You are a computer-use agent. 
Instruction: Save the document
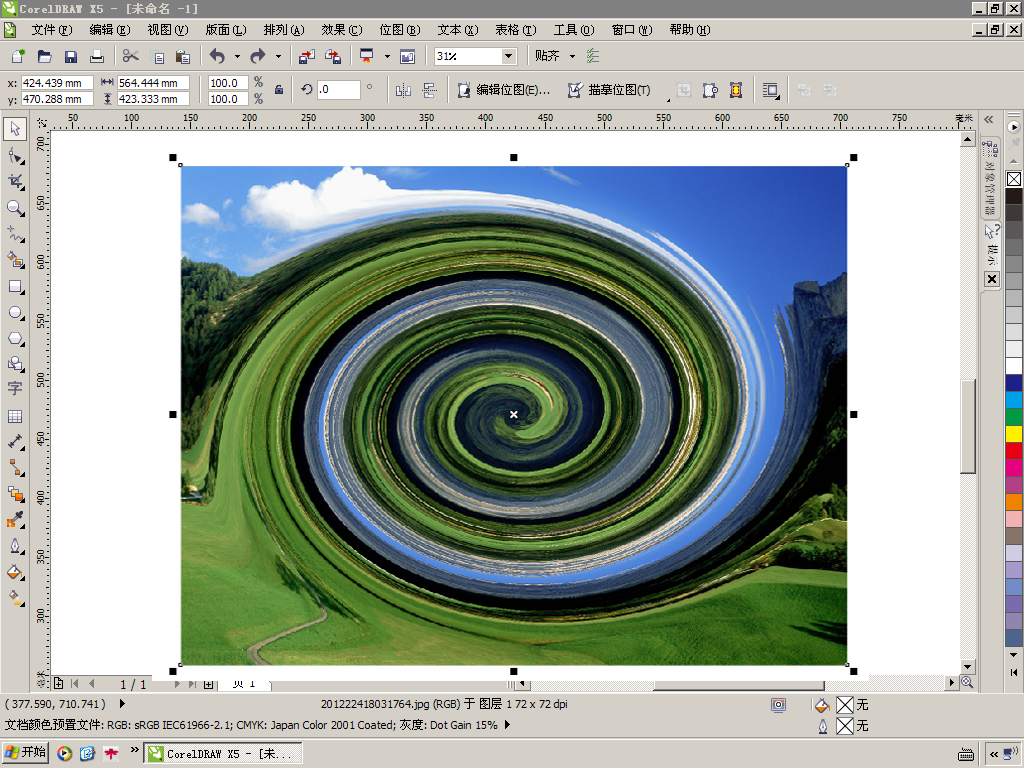point(71,56)
